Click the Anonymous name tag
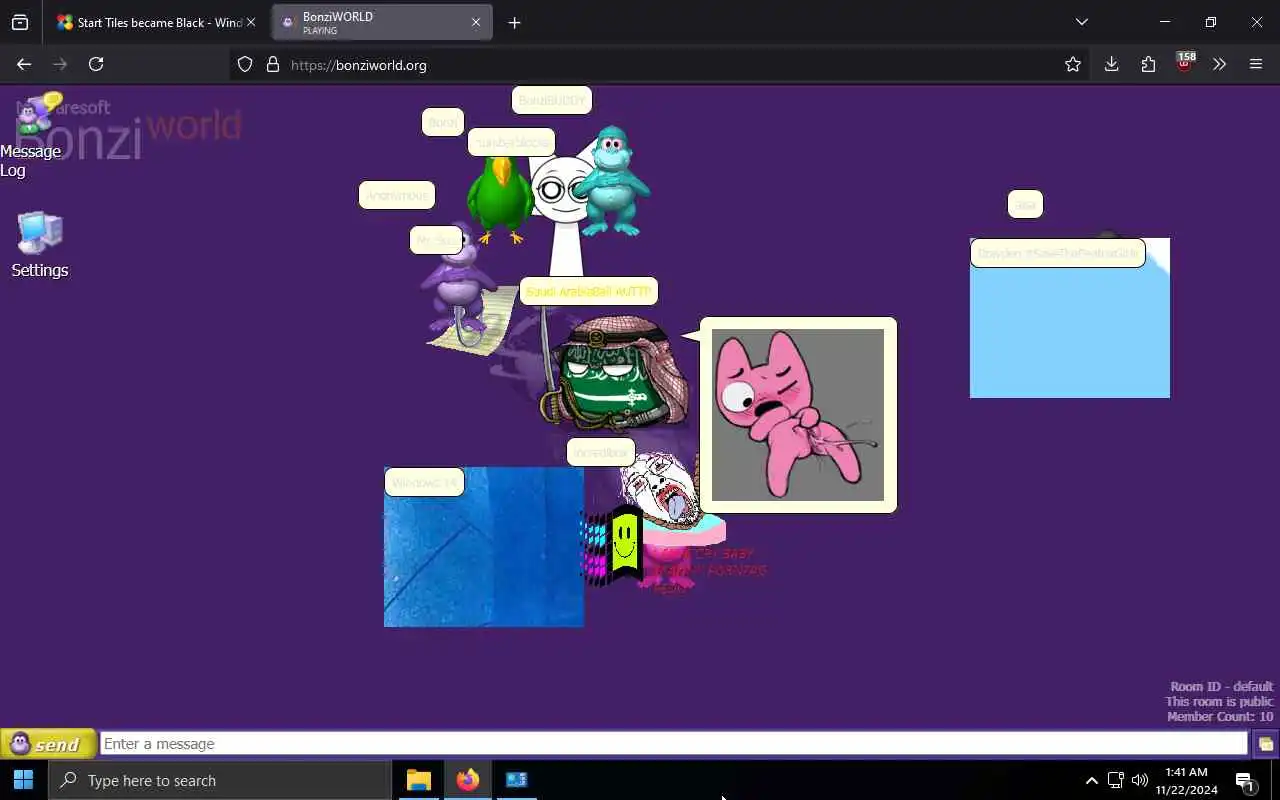1280x800 pixels. click(397, 195)
